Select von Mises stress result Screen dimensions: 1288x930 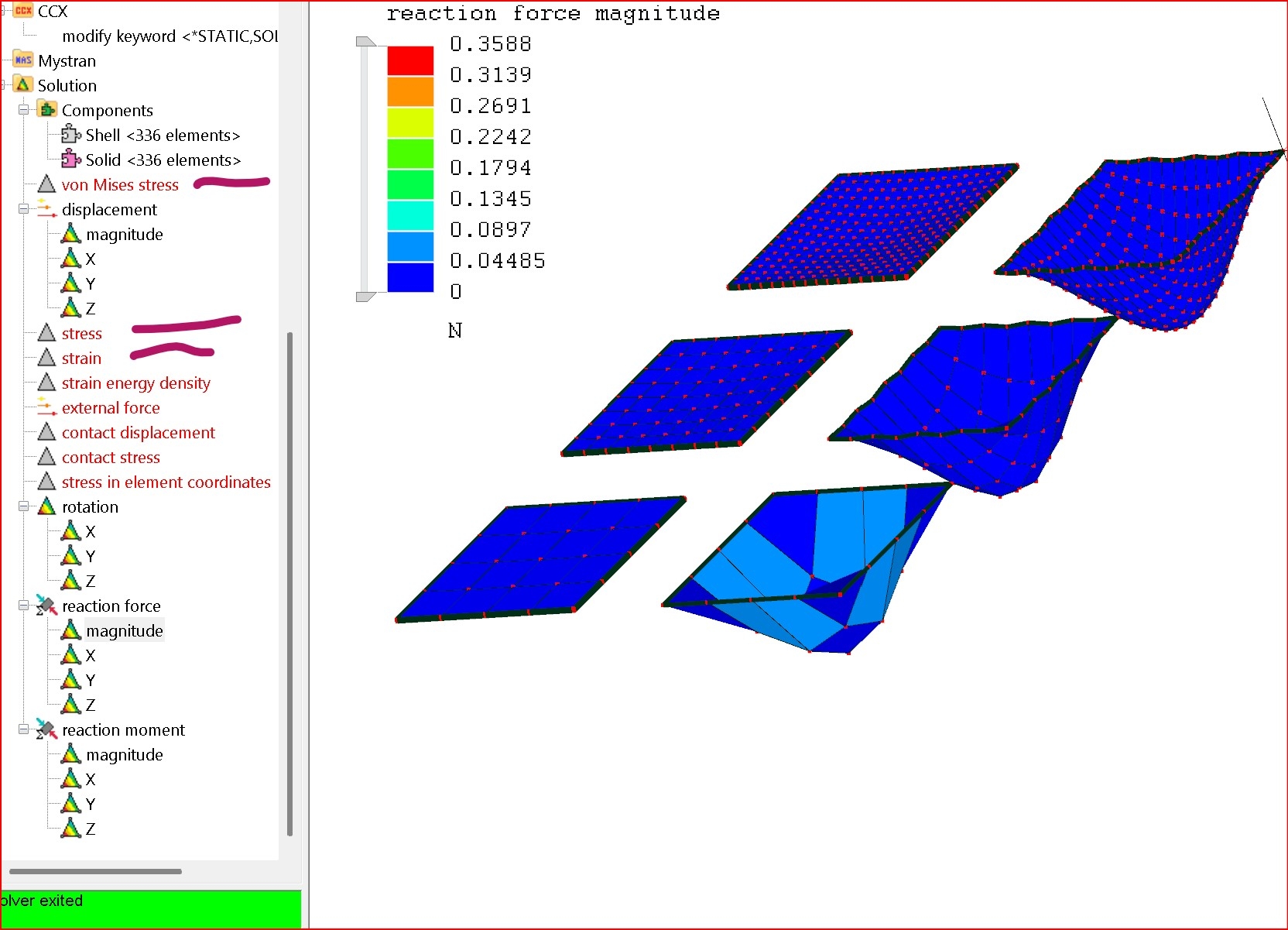tap(120, 185)
